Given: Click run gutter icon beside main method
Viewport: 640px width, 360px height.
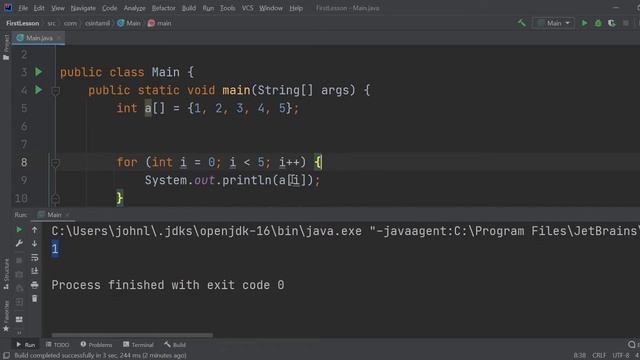Looking at the screenshot, I should (38, 90).
